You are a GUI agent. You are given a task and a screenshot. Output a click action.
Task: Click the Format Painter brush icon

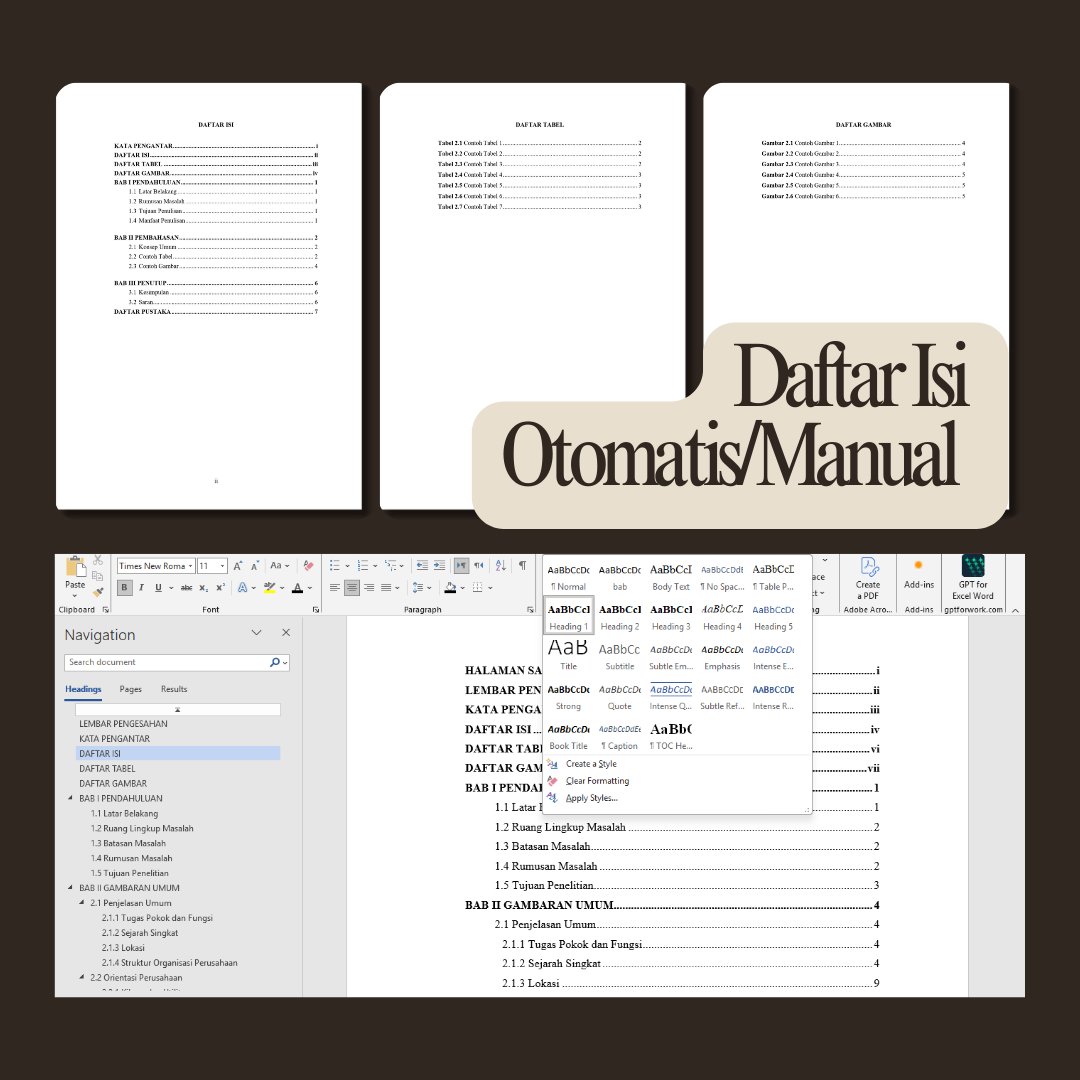pyautogui.click(x=98, y=592)
